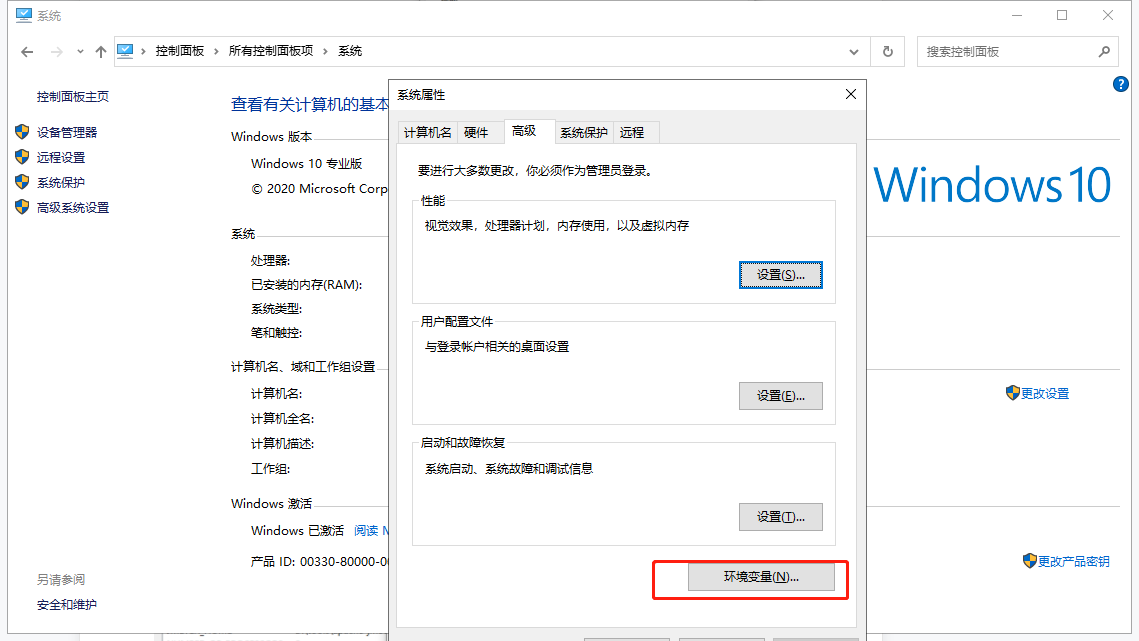Click the shield icon beside sidebar 系统保护
1139x641 pixels.
pyautogui.click(x=22, y=182)
